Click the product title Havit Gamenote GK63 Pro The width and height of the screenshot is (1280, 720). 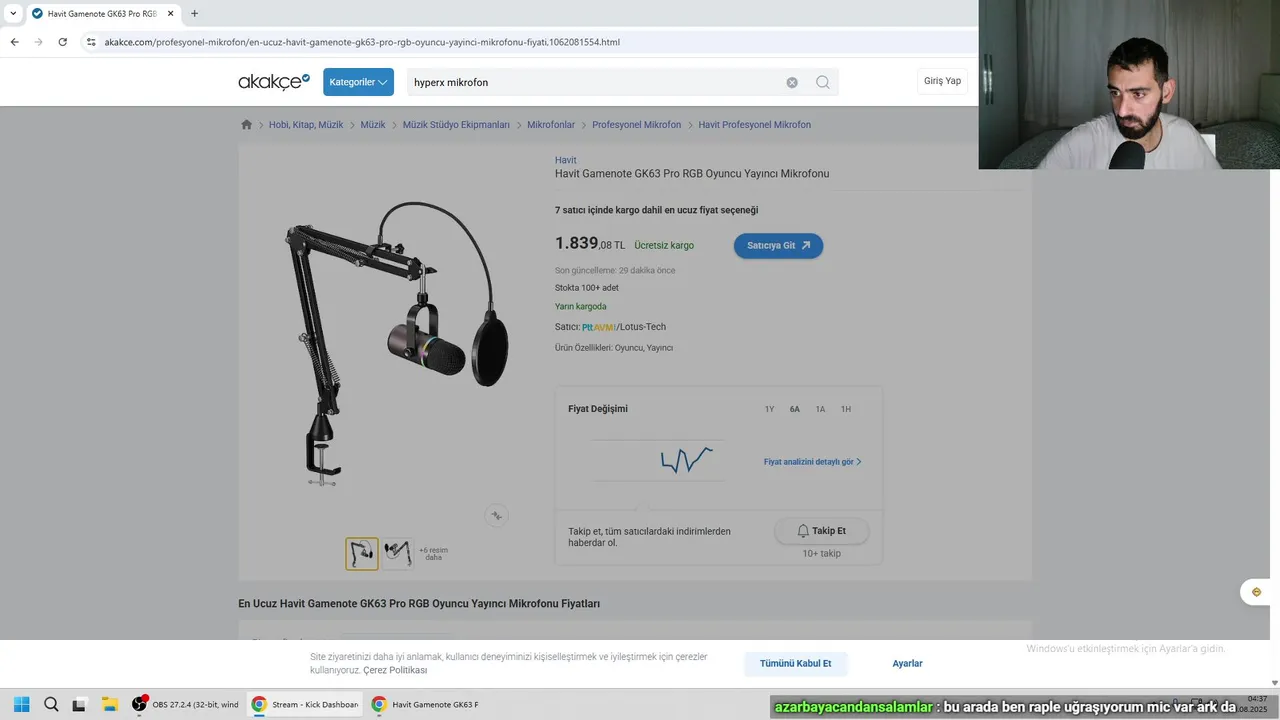pos(692,174)
